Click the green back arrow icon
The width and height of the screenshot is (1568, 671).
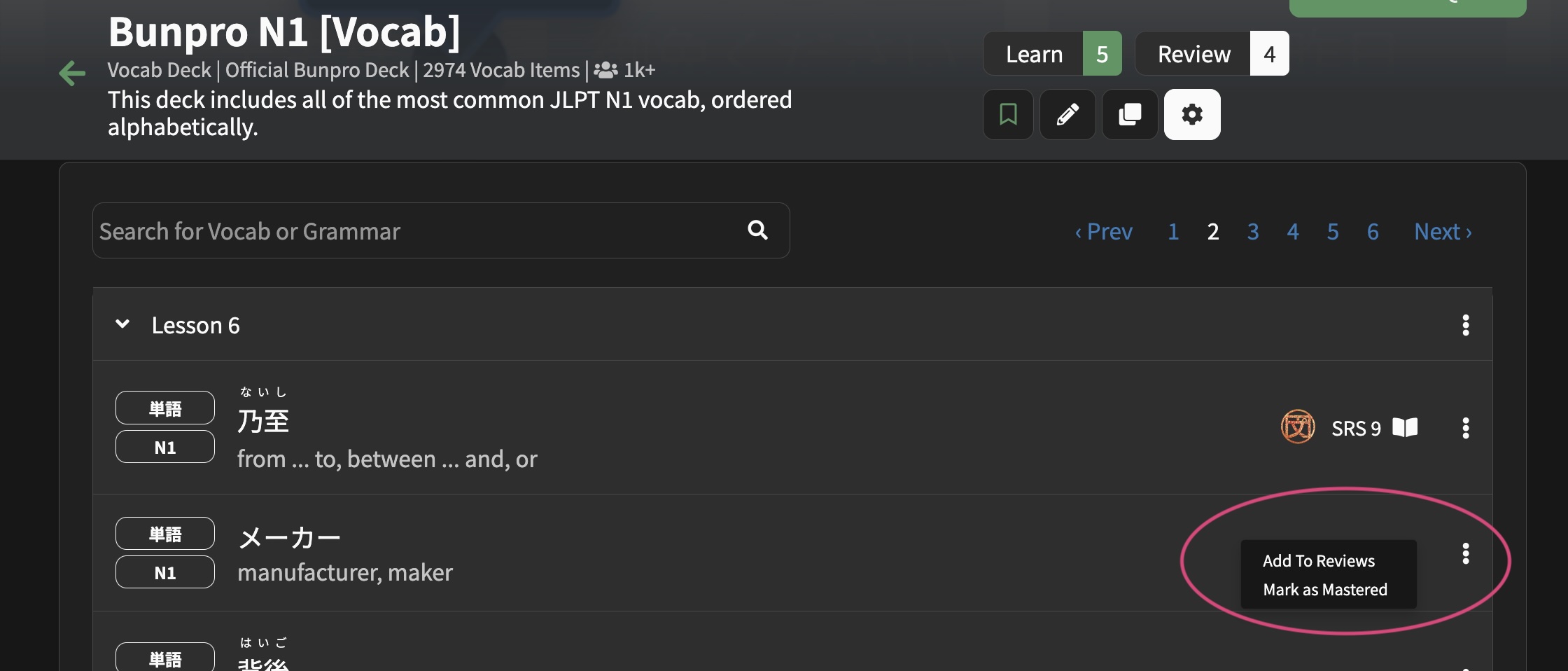tap(72, 73)
